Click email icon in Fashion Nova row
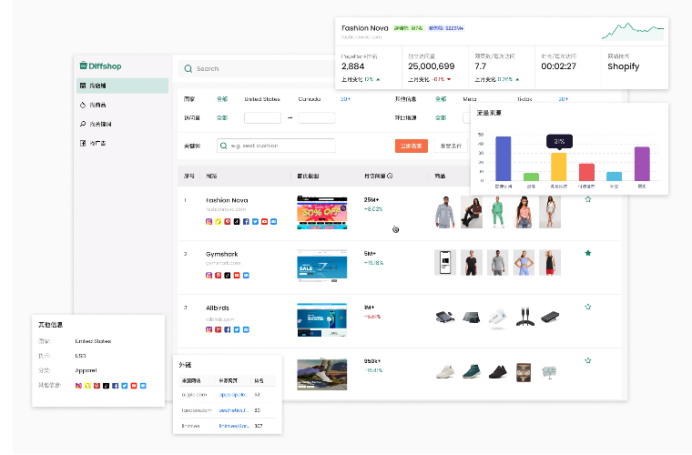 coord(274,222)
